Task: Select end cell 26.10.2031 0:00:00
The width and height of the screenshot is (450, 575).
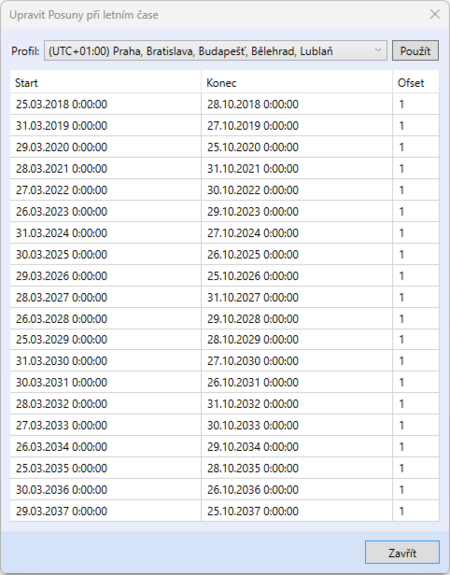Action: pos(297,382)
